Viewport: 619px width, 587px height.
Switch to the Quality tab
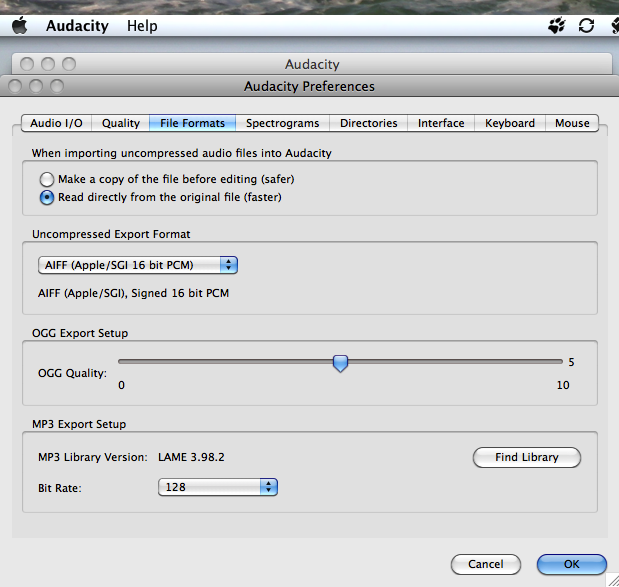tap(121, 123)
